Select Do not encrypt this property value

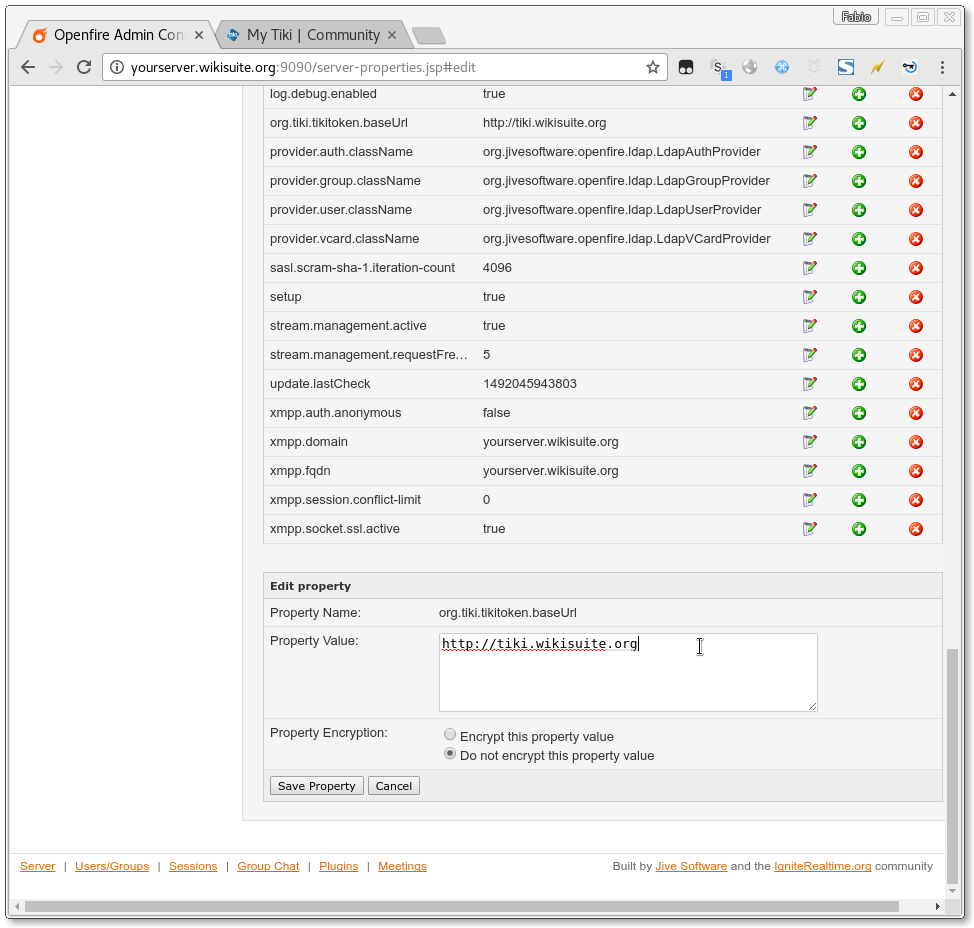pyautogui.click(x=450, y=754)
